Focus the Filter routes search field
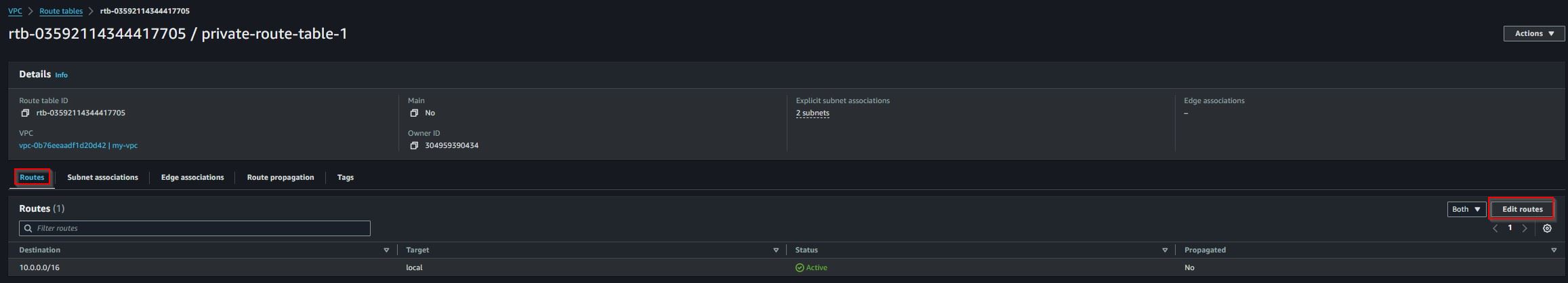Viewport: 1568px width, 283px height. pos(194,229)
